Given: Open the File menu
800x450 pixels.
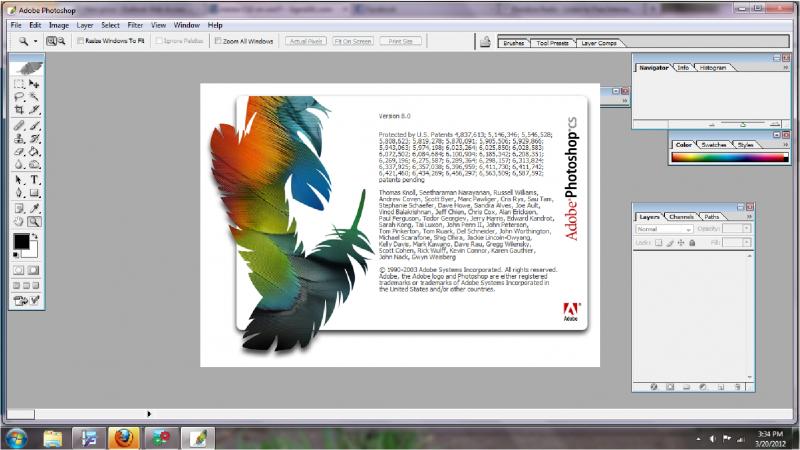Looking at the screenshot, I should (16, 25).
